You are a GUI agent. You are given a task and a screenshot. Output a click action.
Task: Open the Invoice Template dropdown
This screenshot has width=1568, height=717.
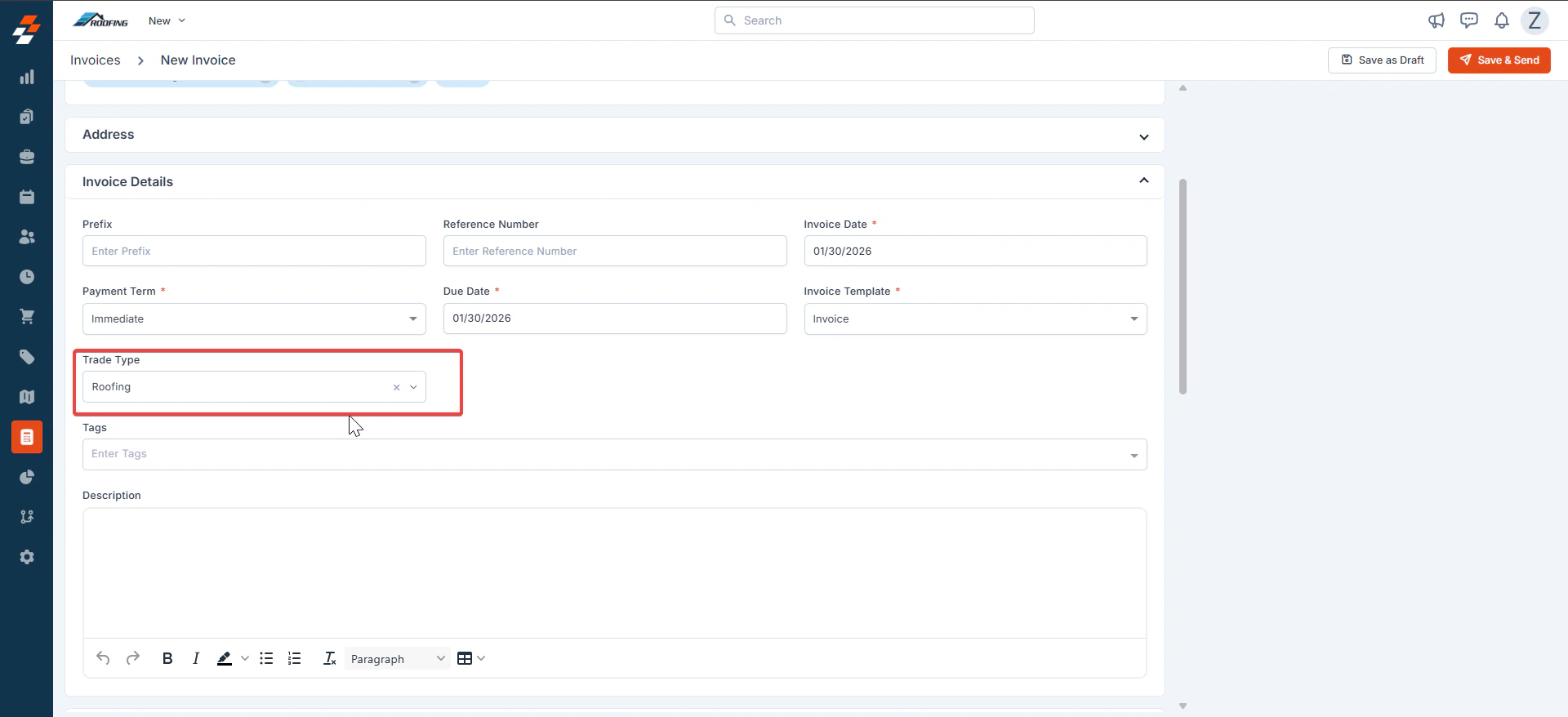pyautogui.click(x=975, y=318)
